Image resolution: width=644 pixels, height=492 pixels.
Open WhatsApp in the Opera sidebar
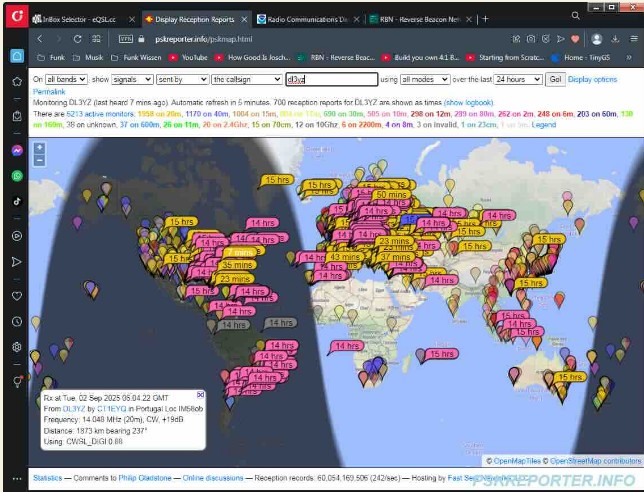17,175
